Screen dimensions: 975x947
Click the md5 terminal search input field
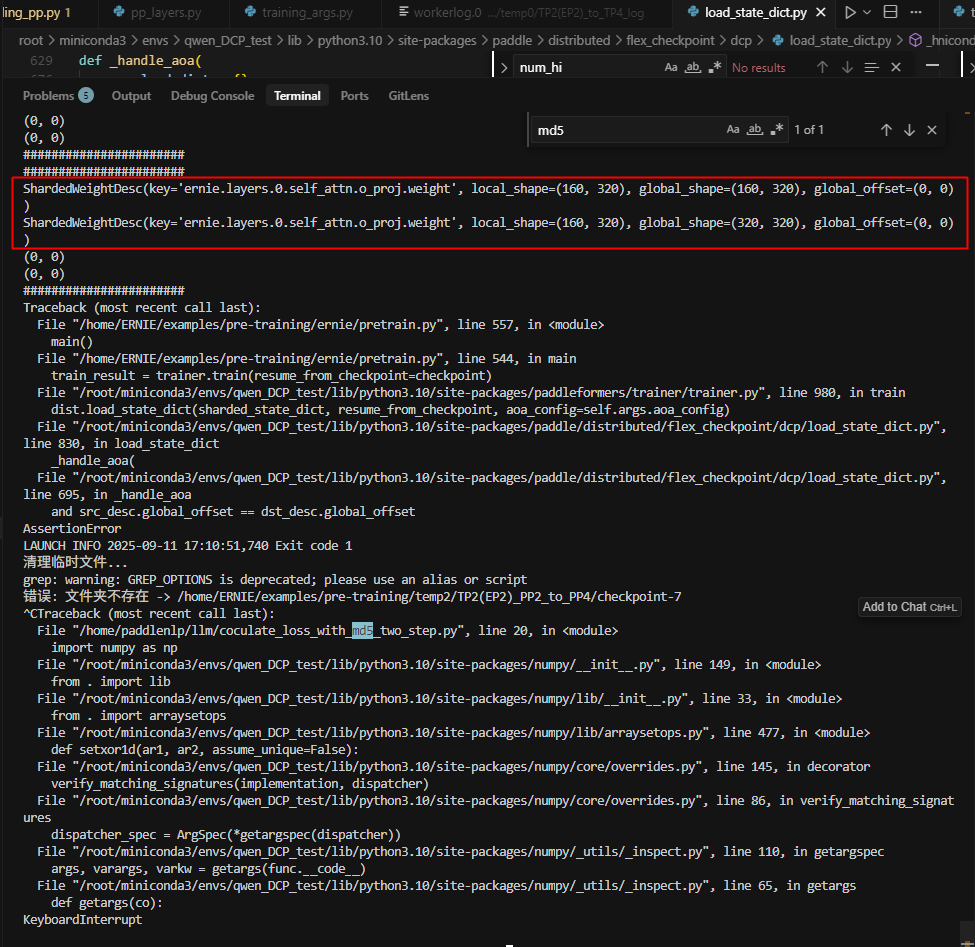[x=625, y=130]
